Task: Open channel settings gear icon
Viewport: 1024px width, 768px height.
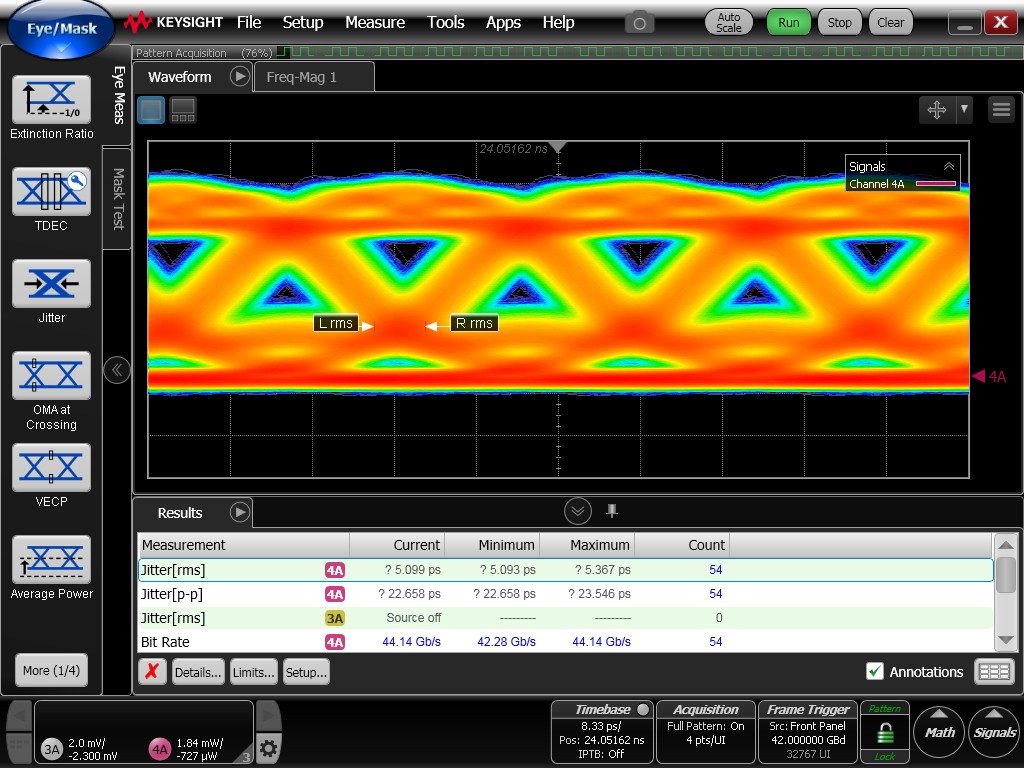Action: 268,747
